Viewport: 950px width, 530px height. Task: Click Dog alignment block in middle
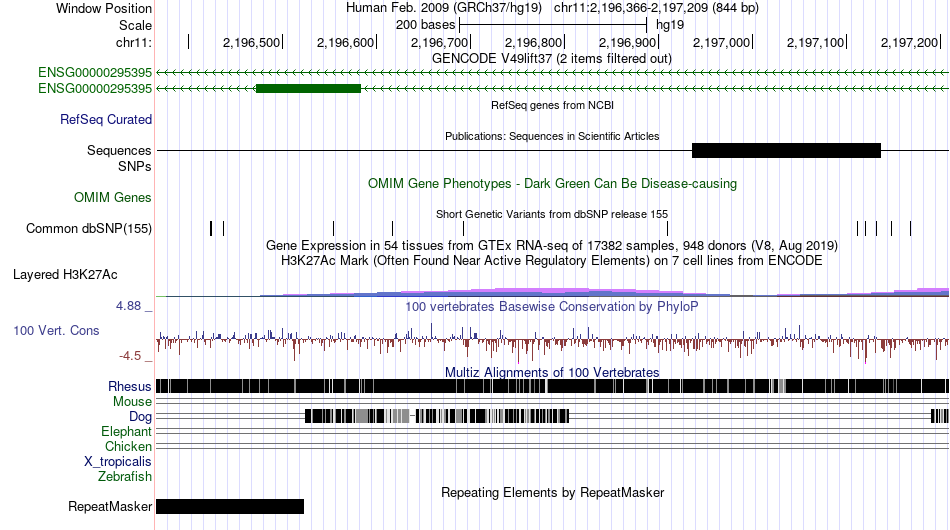click(437, 416)
